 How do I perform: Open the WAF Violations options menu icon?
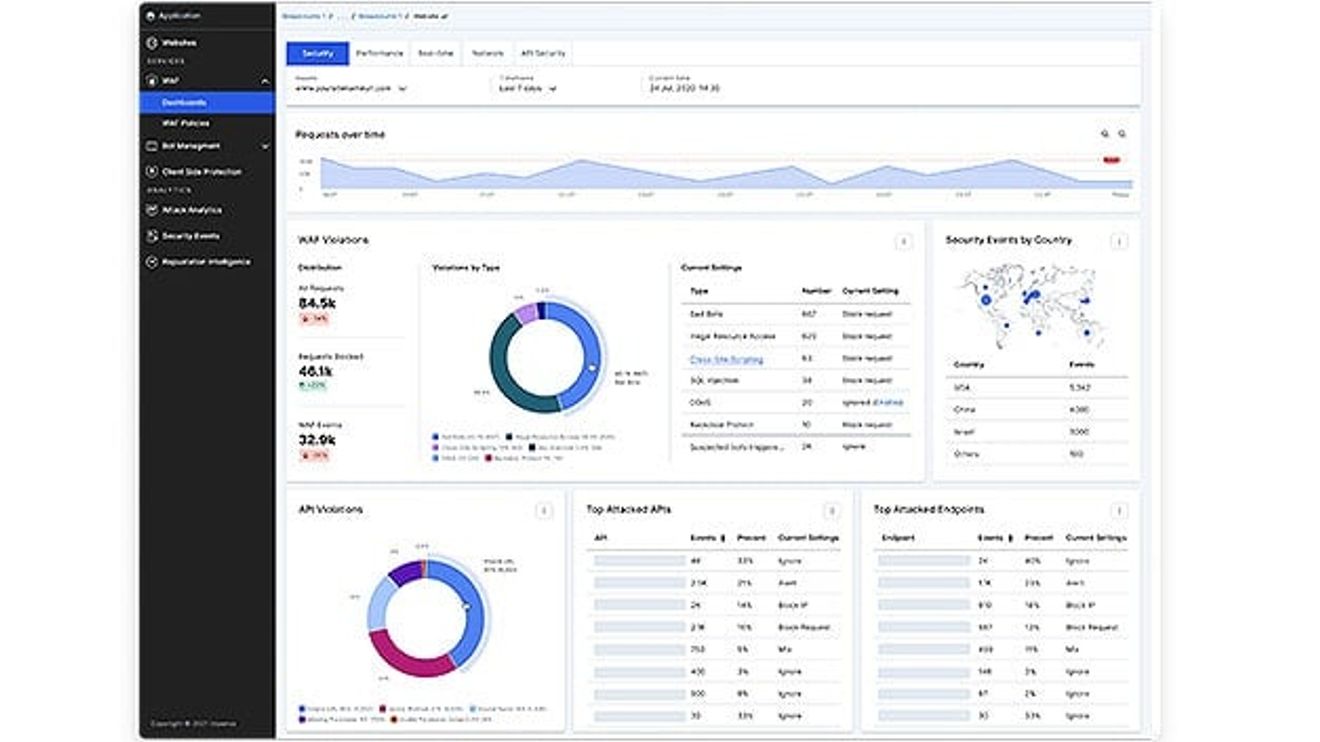coord(903,241)
